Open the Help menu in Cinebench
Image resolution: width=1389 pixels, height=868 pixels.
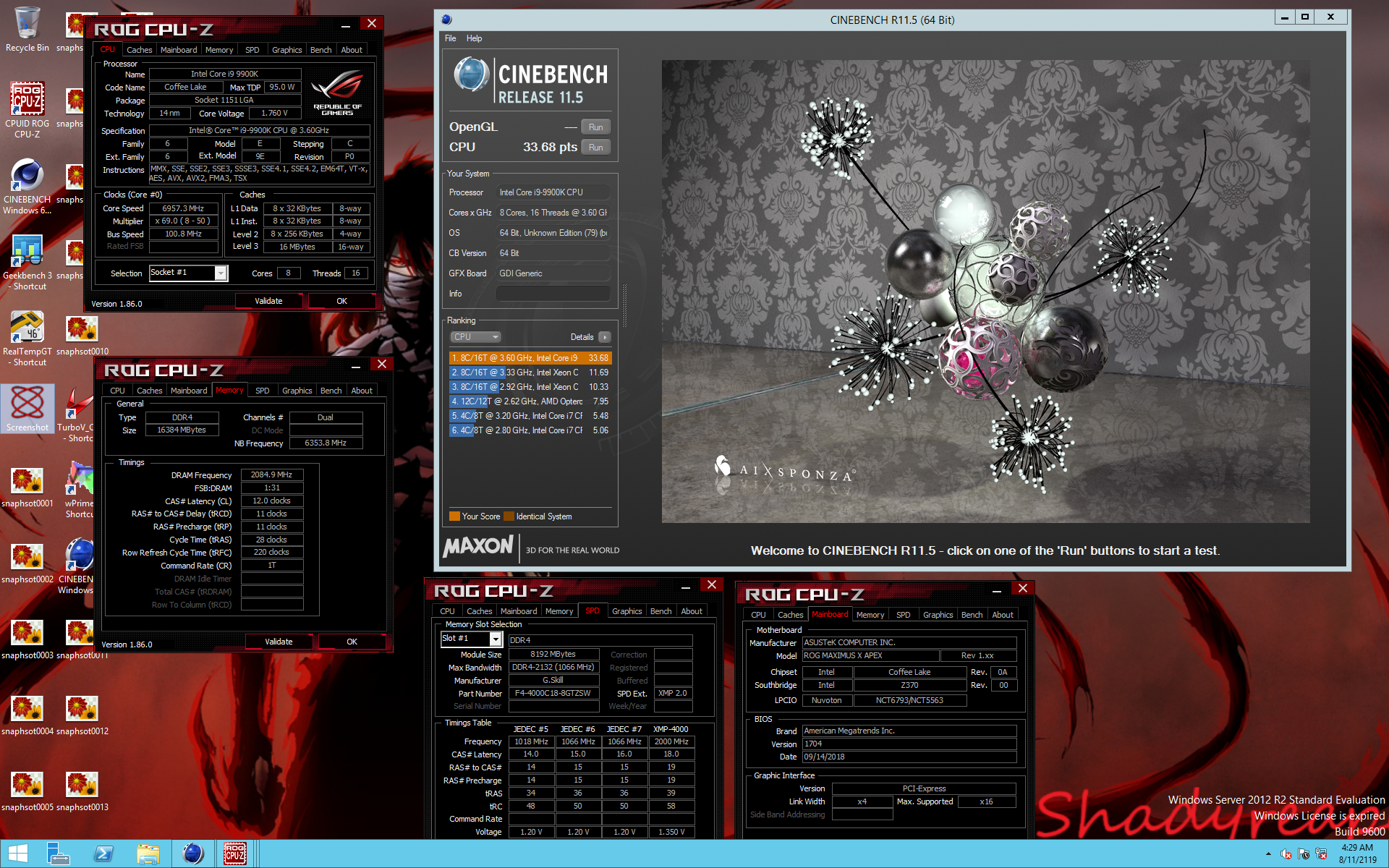coord(474,38)
